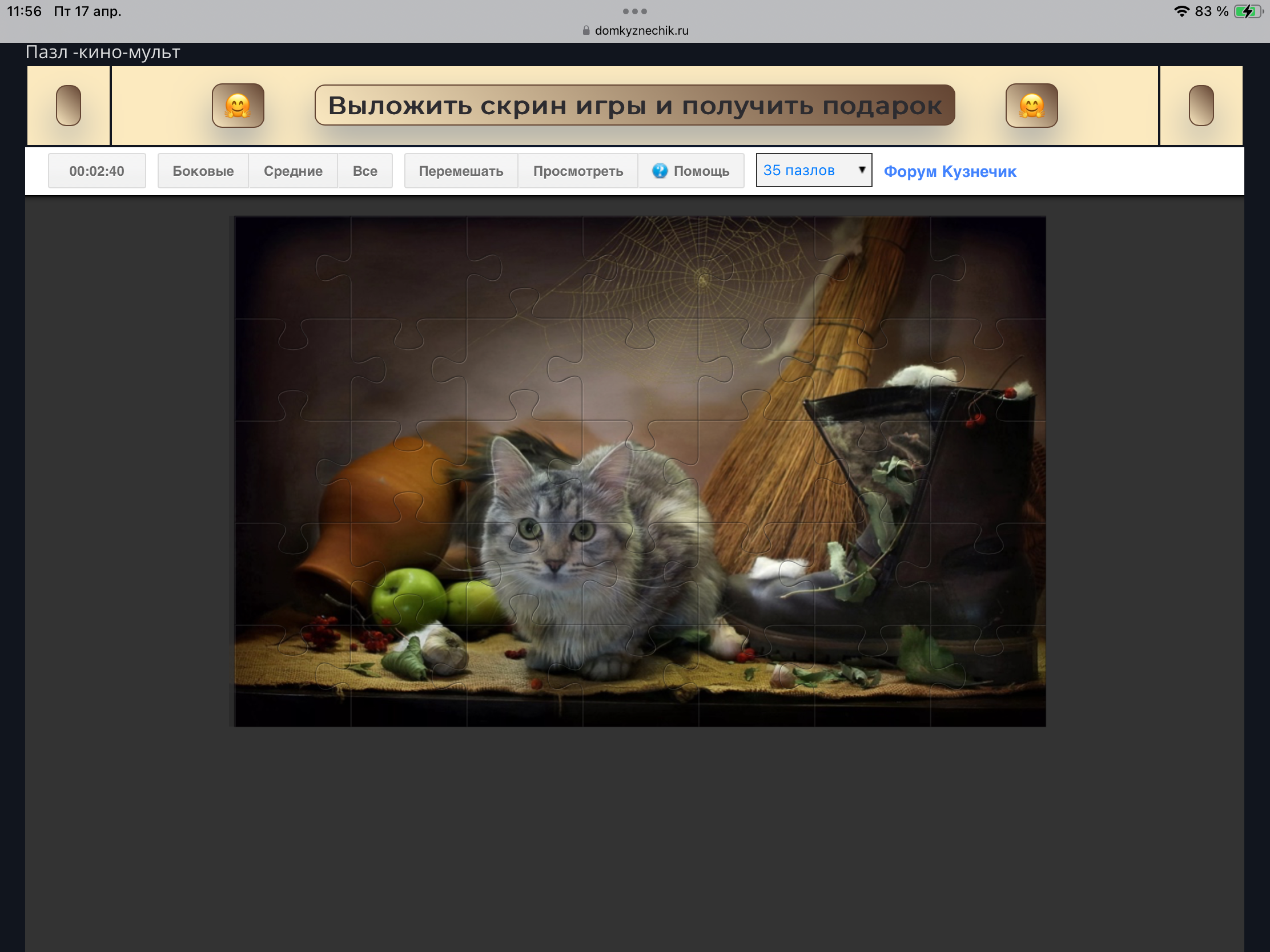Open the 35 пазлов piece count dropdown
Image resolution: width=1270 pixels, height=952 pixels.
coord(804,171)
